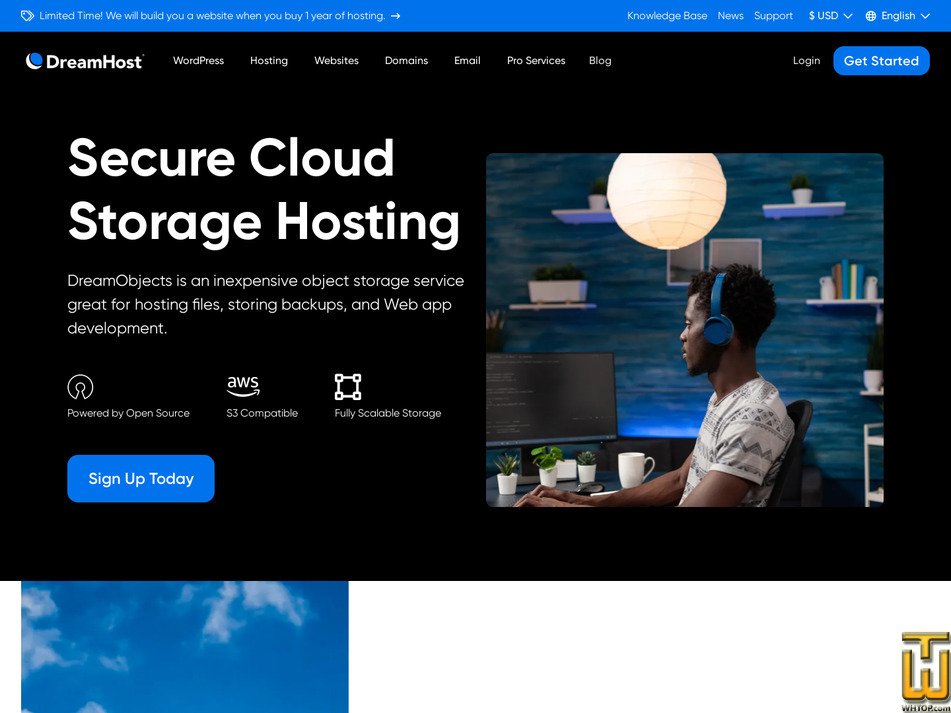Select the Powered by Open Source icon
This screenshot has height=713, width=951.
(x=80, y=387)
